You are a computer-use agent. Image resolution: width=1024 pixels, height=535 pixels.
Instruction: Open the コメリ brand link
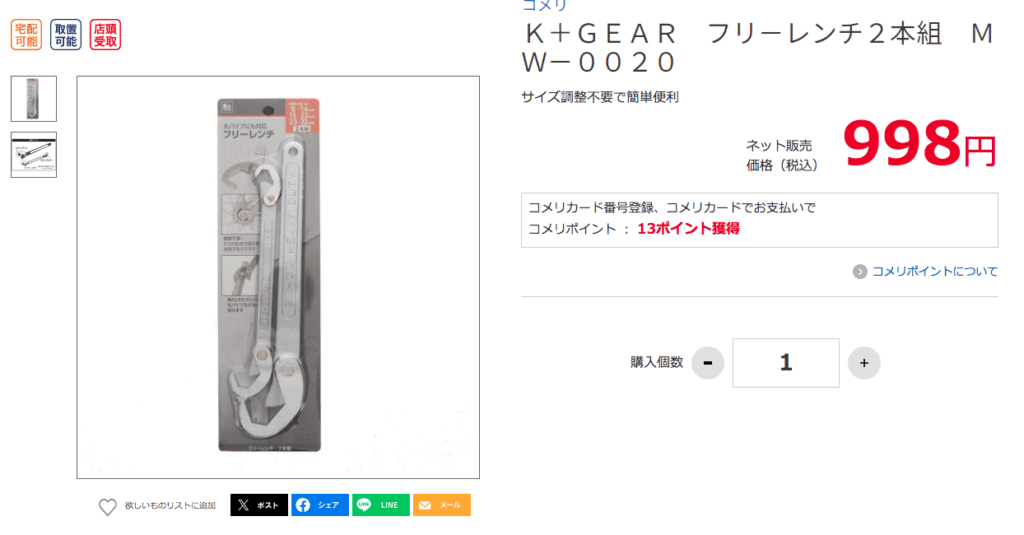point(545,5)
